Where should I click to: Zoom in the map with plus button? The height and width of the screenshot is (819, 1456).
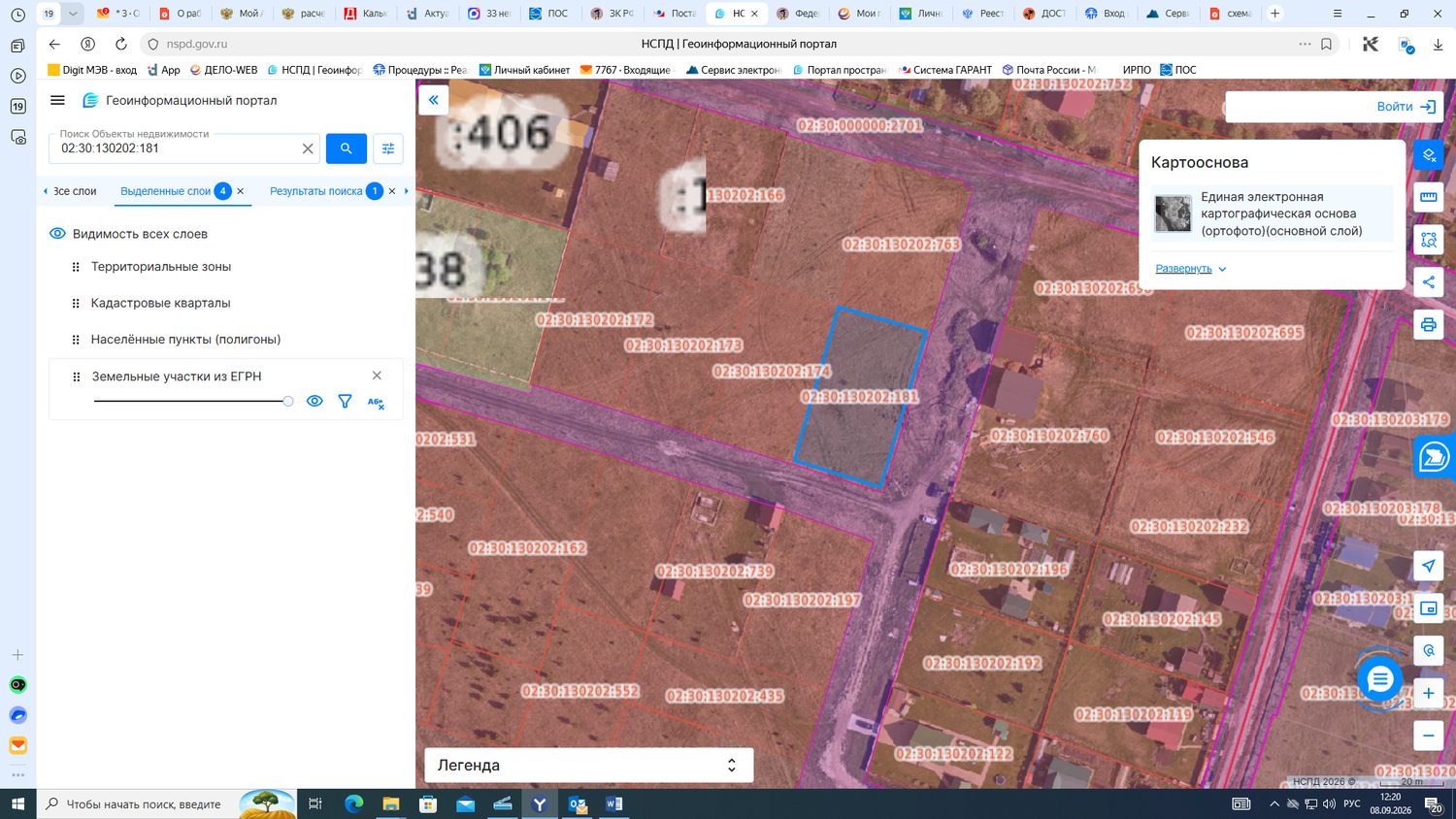pyautogui.click(x=1429, y=693)
